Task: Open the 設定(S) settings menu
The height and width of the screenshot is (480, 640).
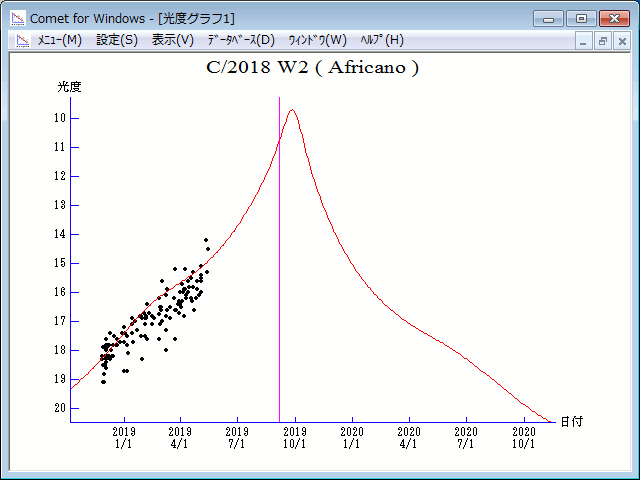Action: 117,40
